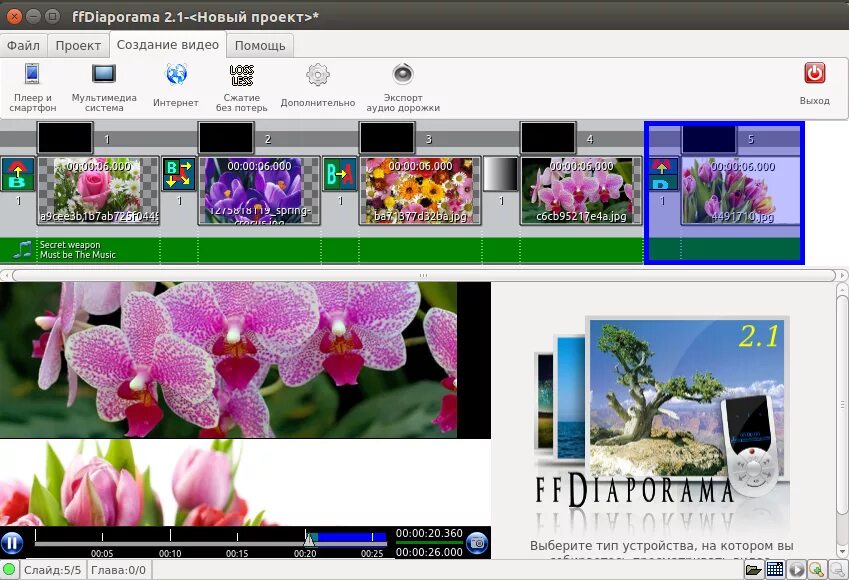Click the green status indicator light
The height and width of the screenshot is (580, 849).
(9, 570)
